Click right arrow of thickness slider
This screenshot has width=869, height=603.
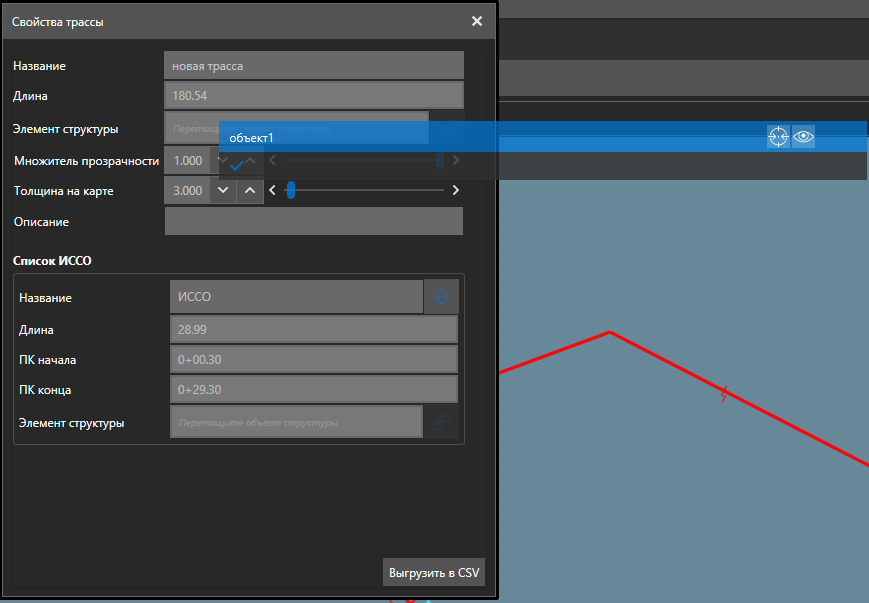456,190
